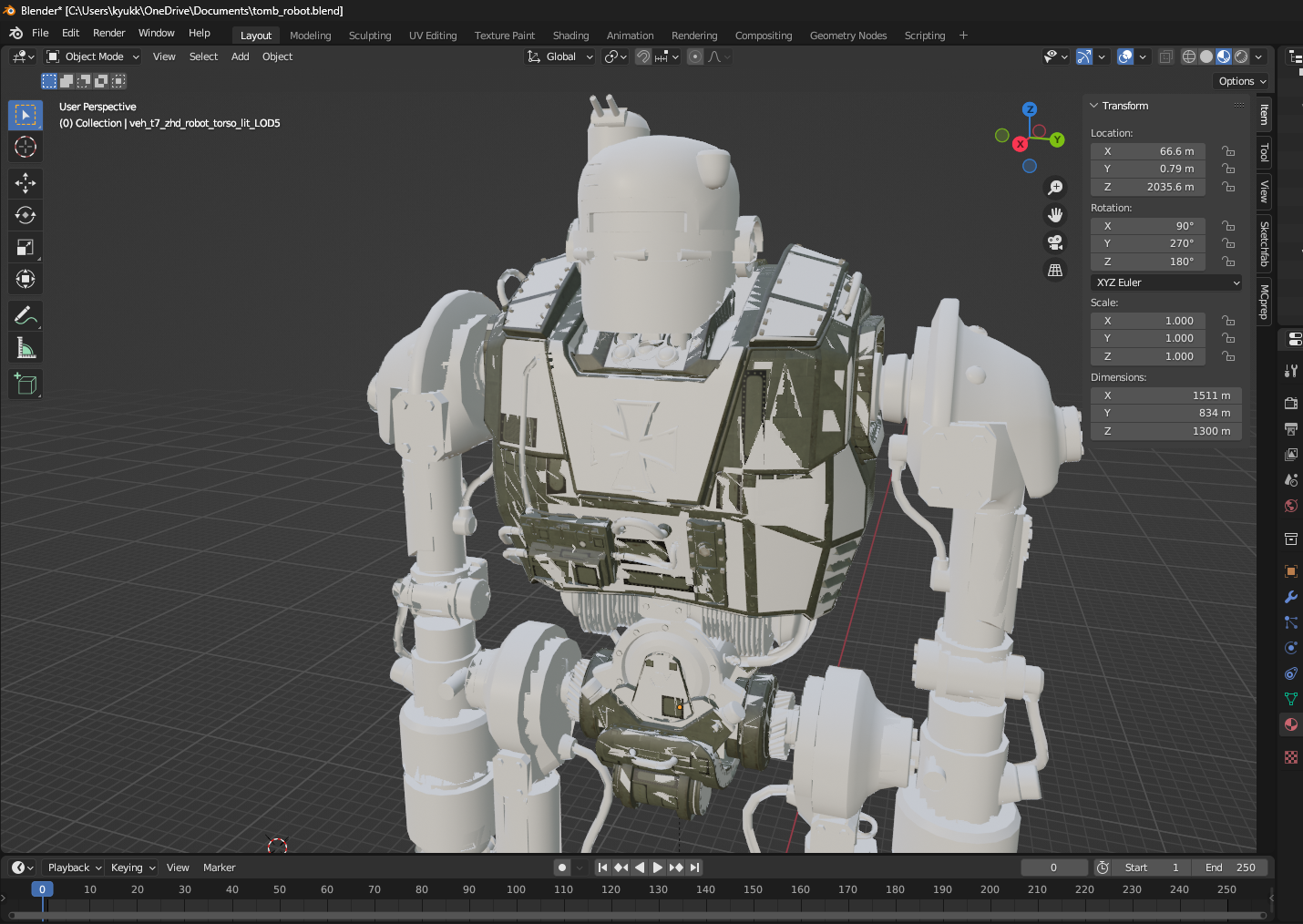Toggle the show overlays button

click(x=1126, y=56)
